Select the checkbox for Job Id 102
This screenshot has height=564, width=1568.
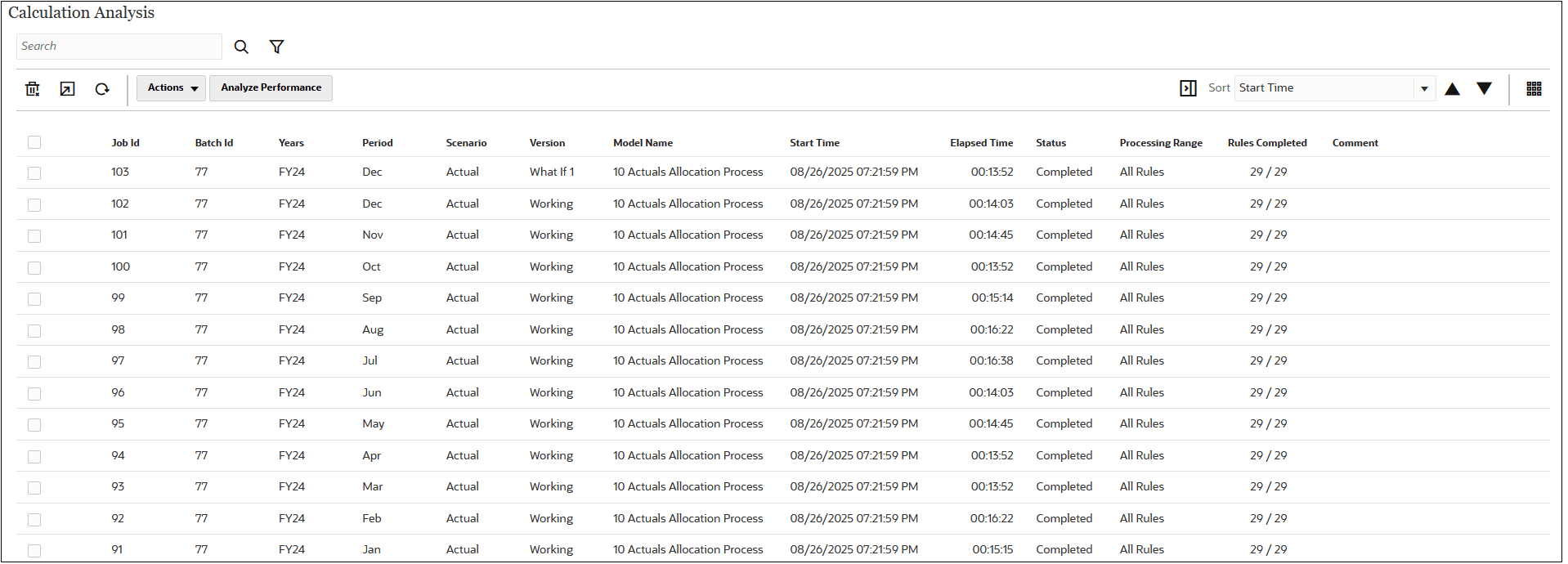[34, 205]
